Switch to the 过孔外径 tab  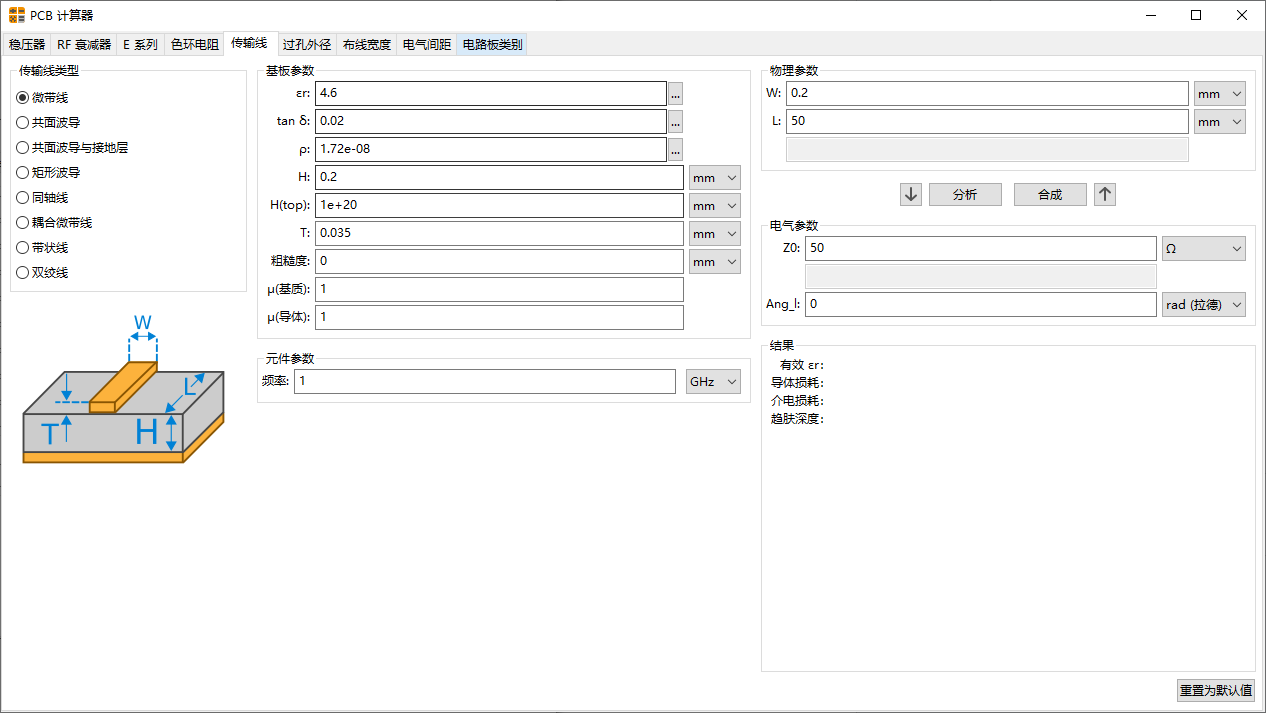(x=306, y=44)
